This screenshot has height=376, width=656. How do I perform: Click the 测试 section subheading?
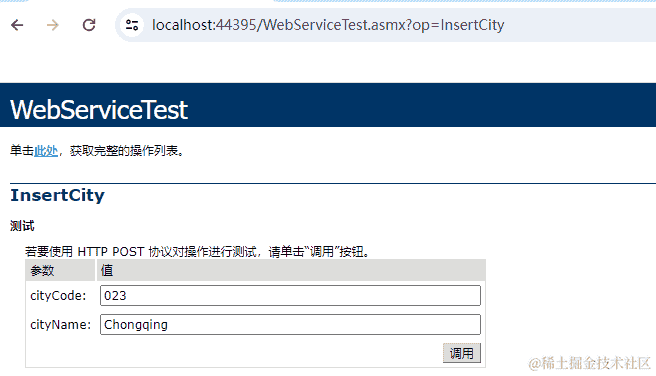coord(22,226)
